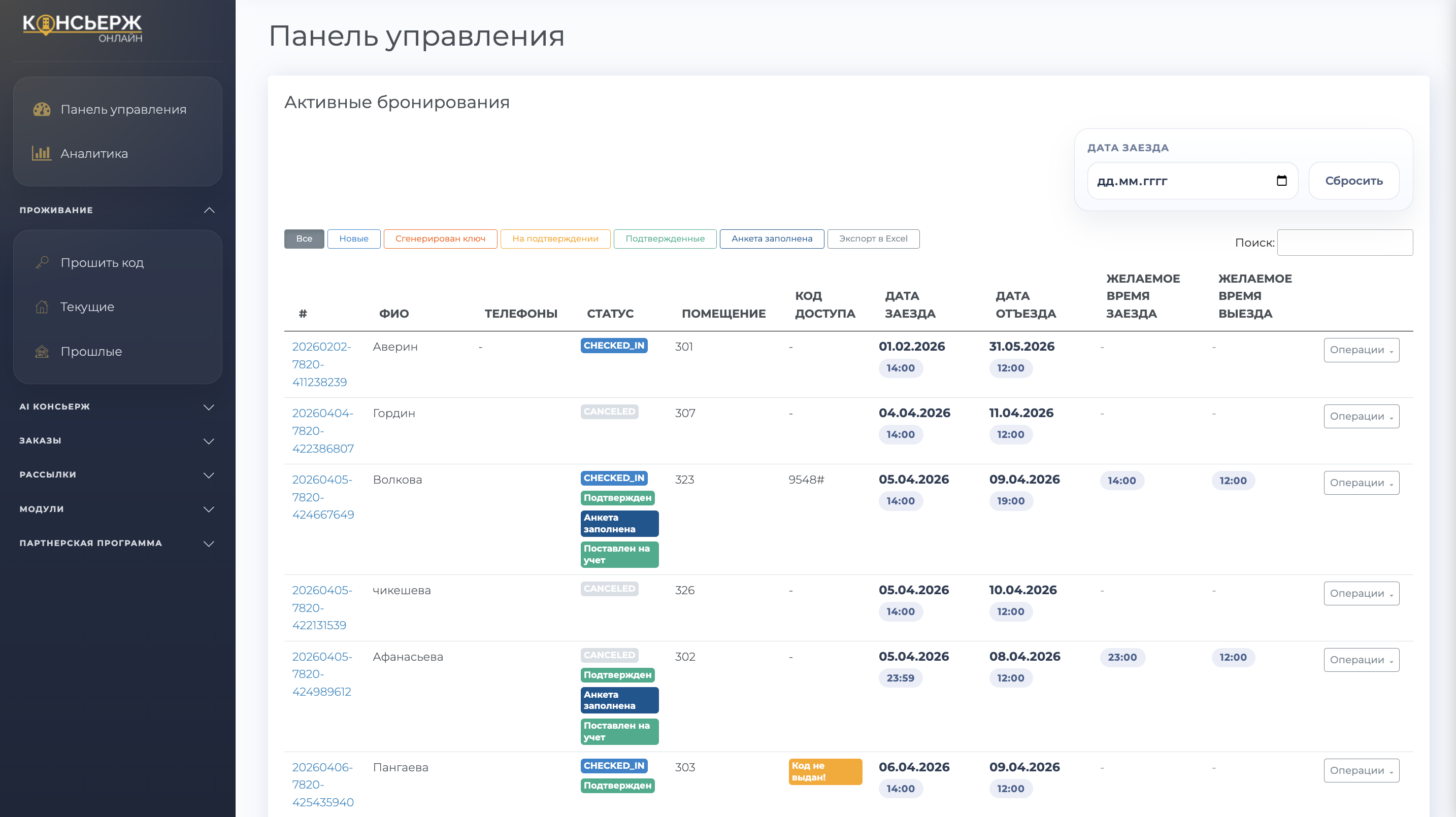Open Операции dropdown for Волкова booking
This screenshot has width=1456, height=817.
tap(1361, 483)
